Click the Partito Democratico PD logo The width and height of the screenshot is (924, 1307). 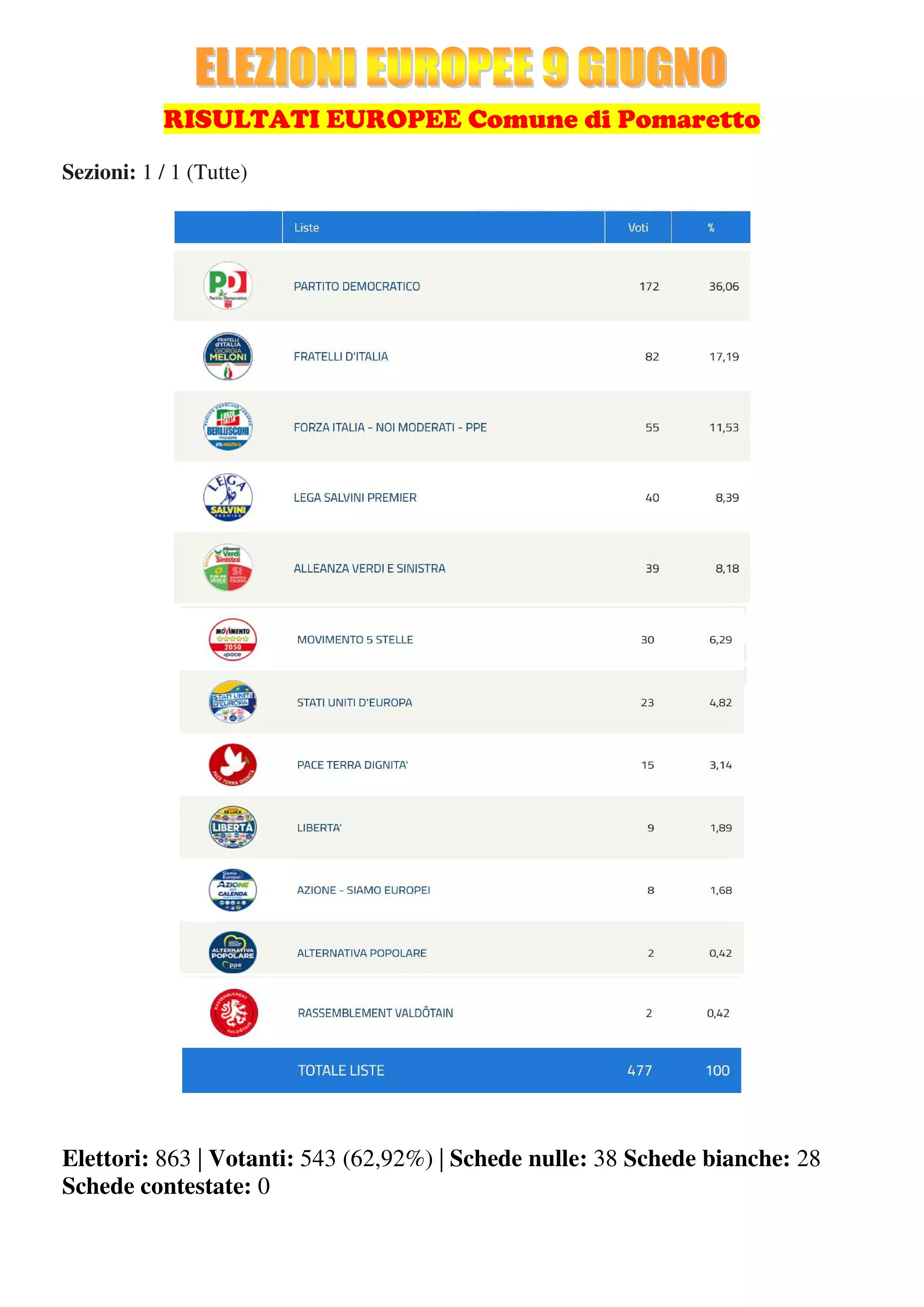(x=228, y=286)
